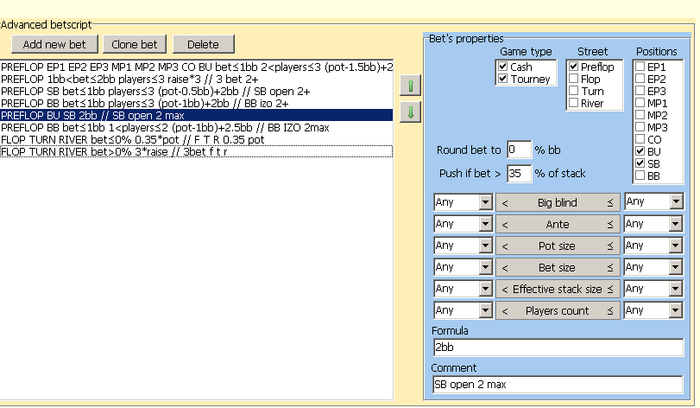700x408 pixels.
Task: Select the '// 3bet f t r' row
Action: (196, 152)
